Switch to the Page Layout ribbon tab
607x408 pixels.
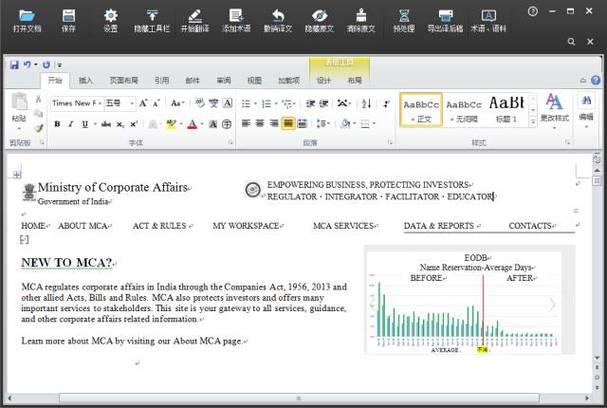(x=124, y=80)
